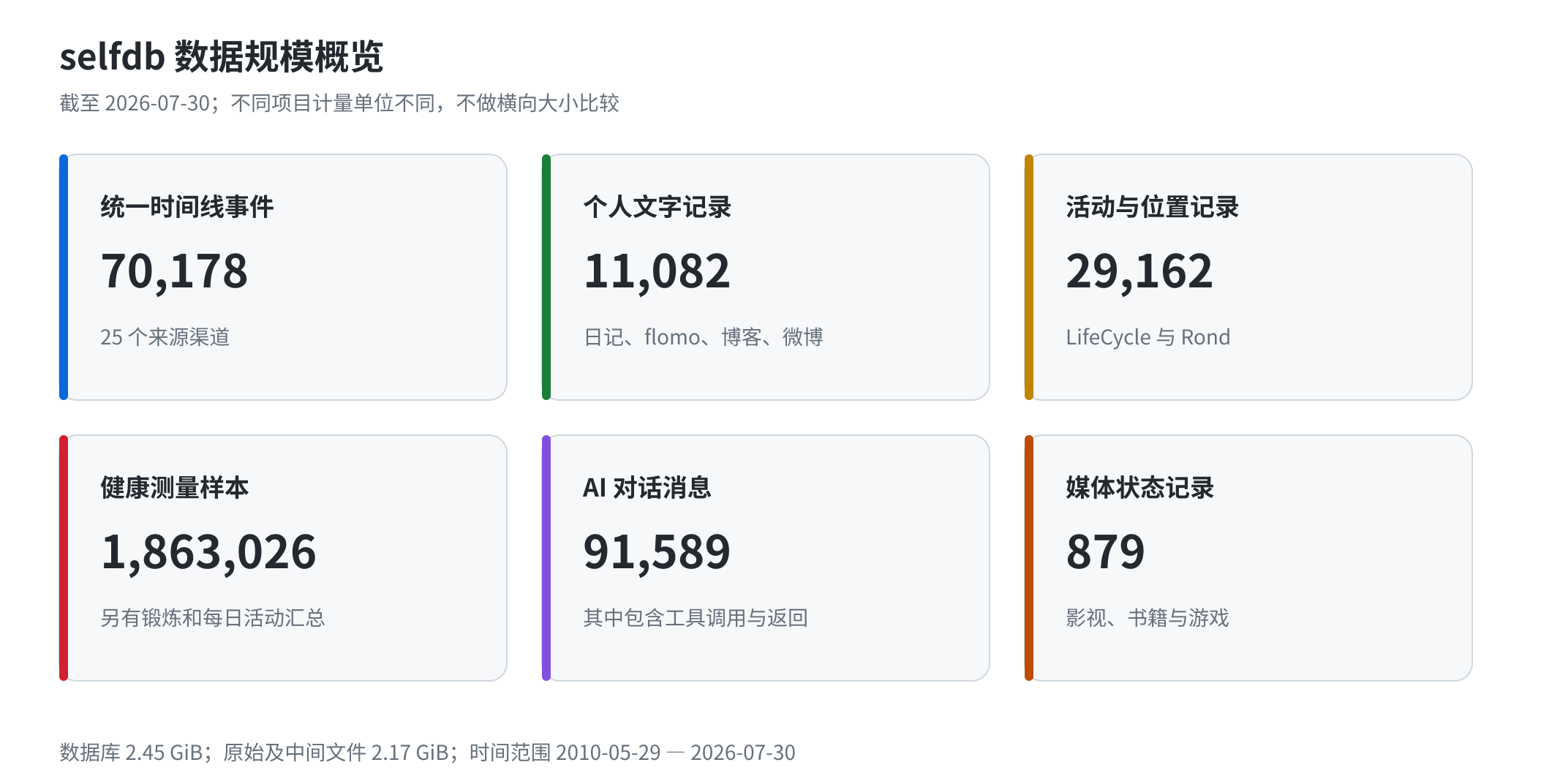This screenshot has width=1560, height=784.
Task: Open the 个人文字记录 card
Action: pyautogui.click(x=766, y=277)
